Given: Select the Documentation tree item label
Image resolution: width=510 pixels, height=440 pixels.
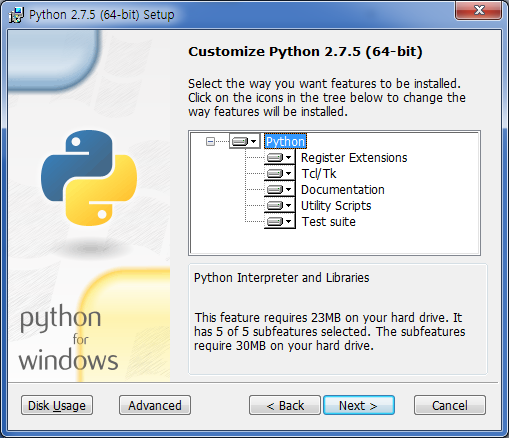Looking at the screenshot, I should 343,189.
